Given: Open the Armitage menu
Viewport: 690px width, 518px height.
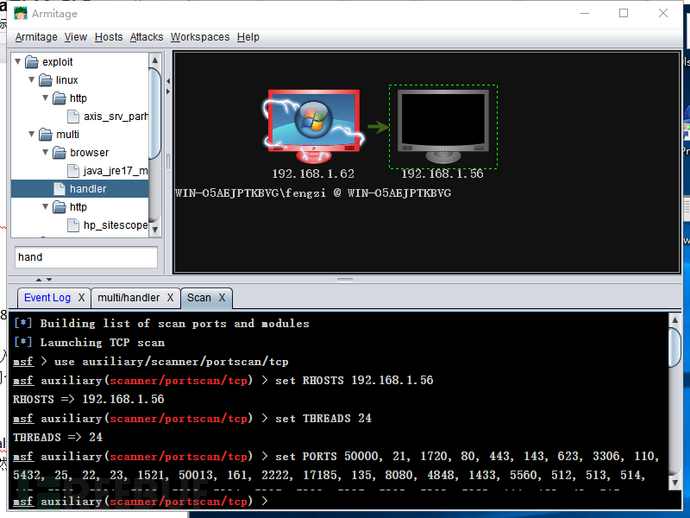Looking at the screenshot, I should [36, 37].
